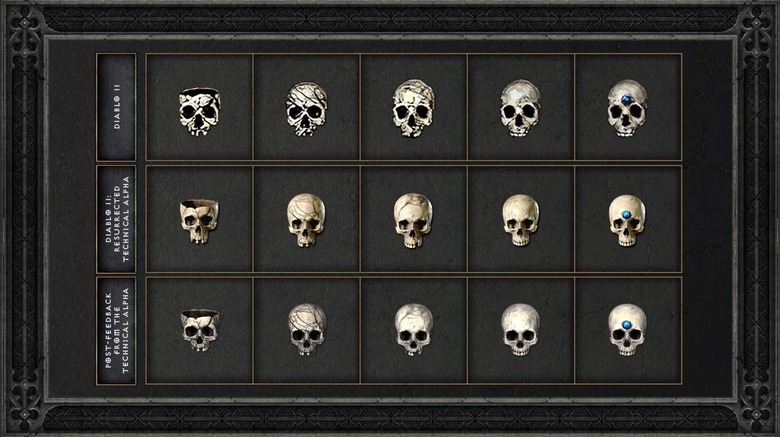Click the flawless skull in Post-Feedback row
780x437 pixels.
coord(520,329)
